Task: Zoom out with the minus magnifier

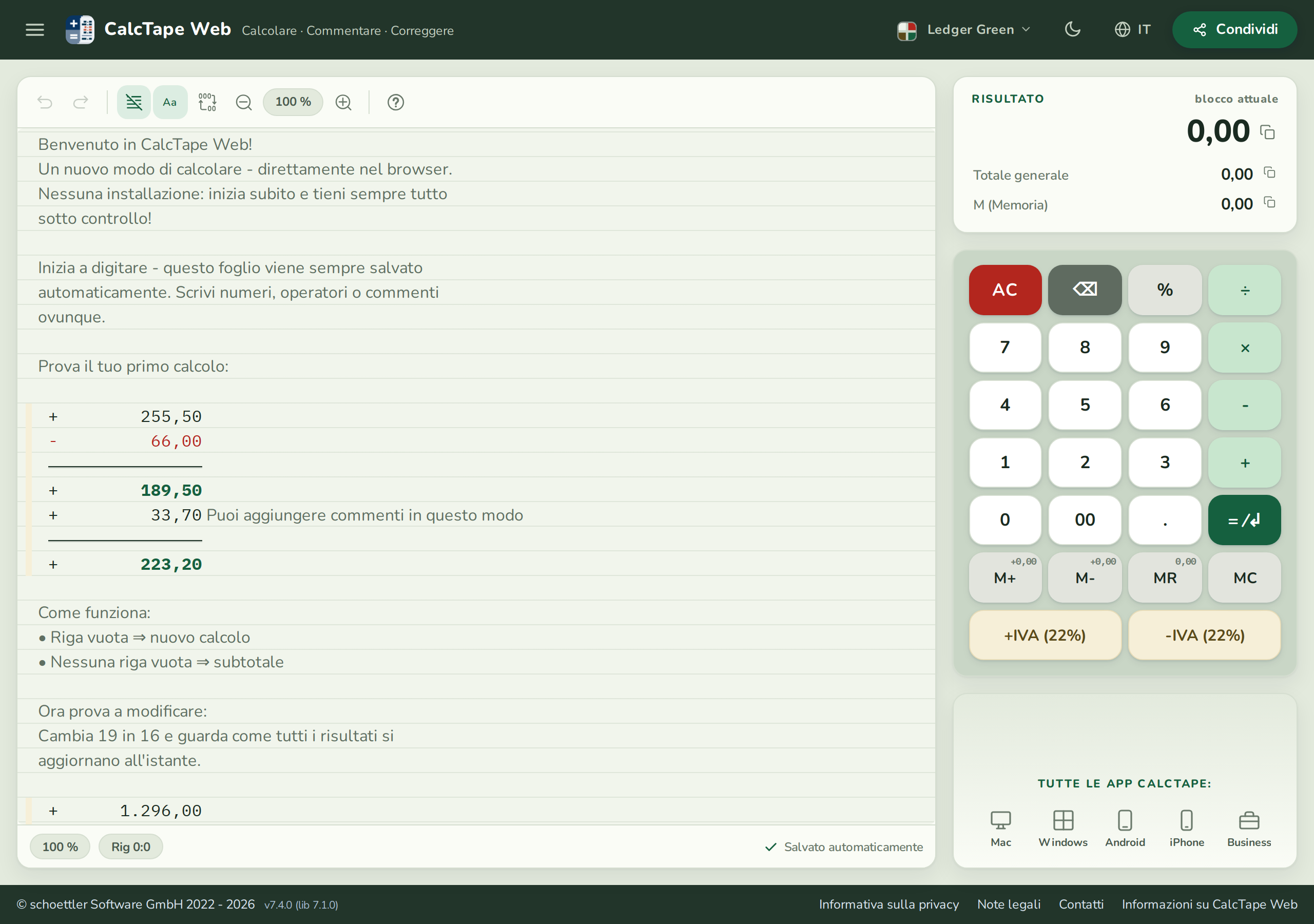Action: [244, 102]
